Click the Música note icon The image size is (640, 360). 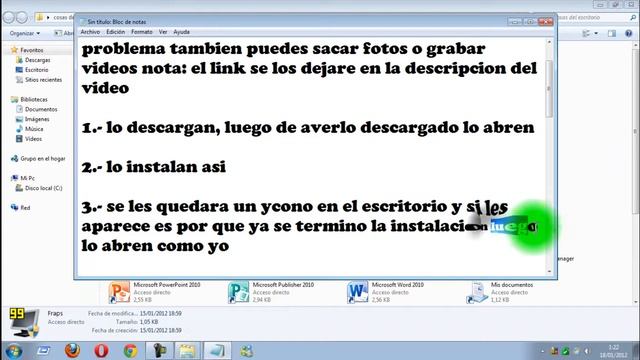coord(19,129)
